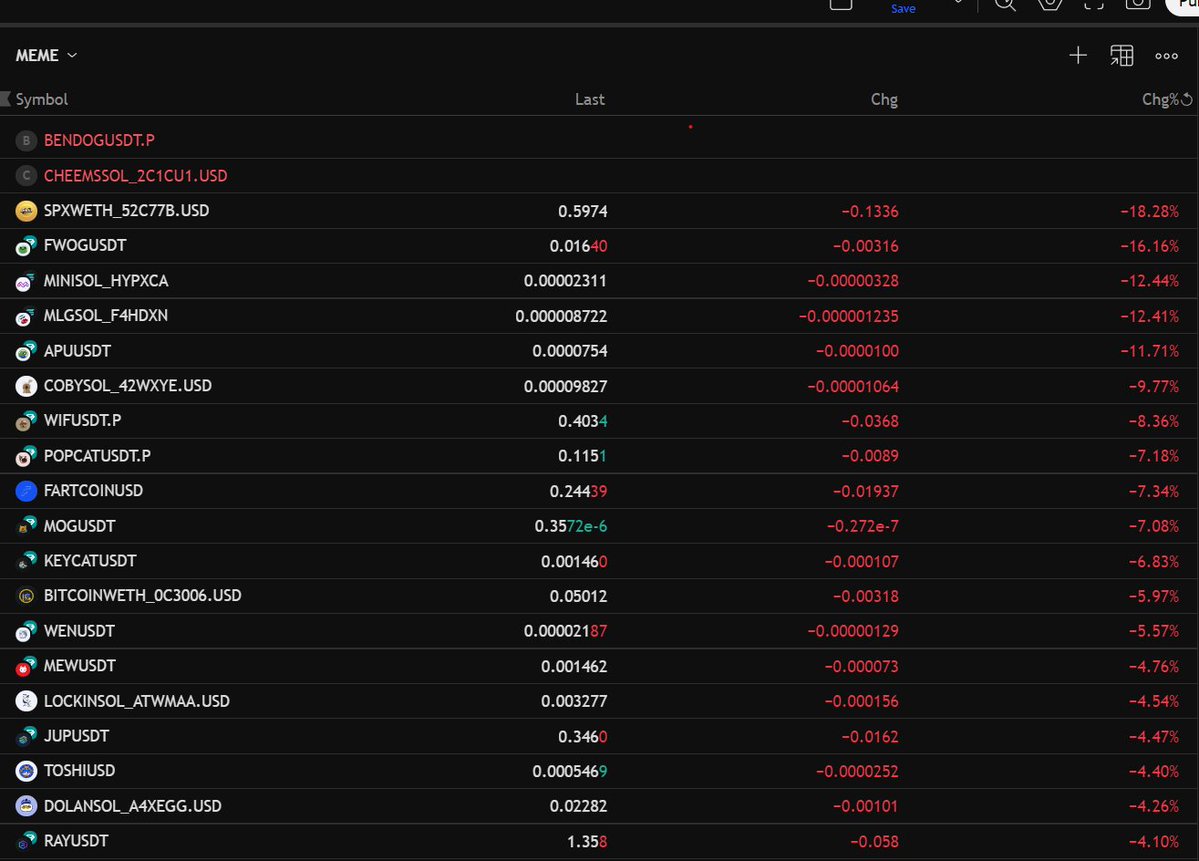Click the SPXWETH coin logo
The height and width of the screenshot is (861, 1199).
coord(27,211)
